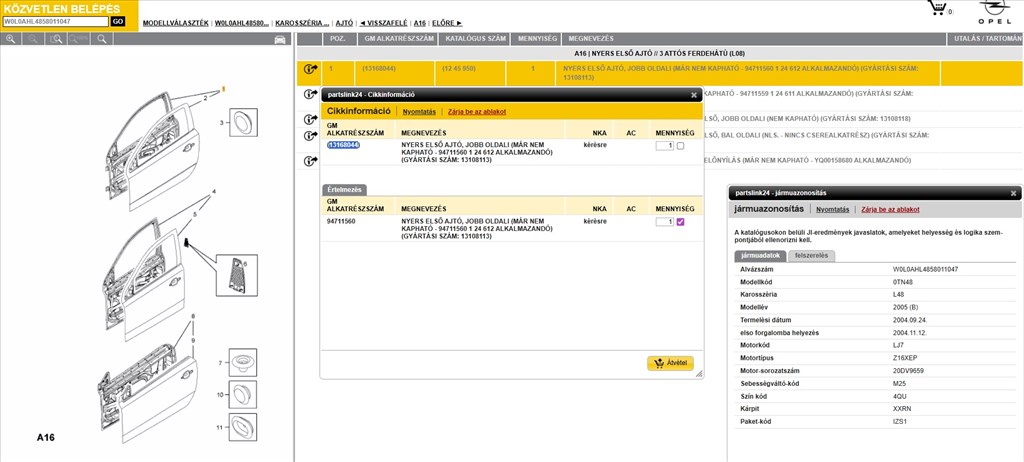This screenshot has width=1024, height=462.
Task: Click Nyomtatás in járműazonosítás panel
Action: [833, 210]
